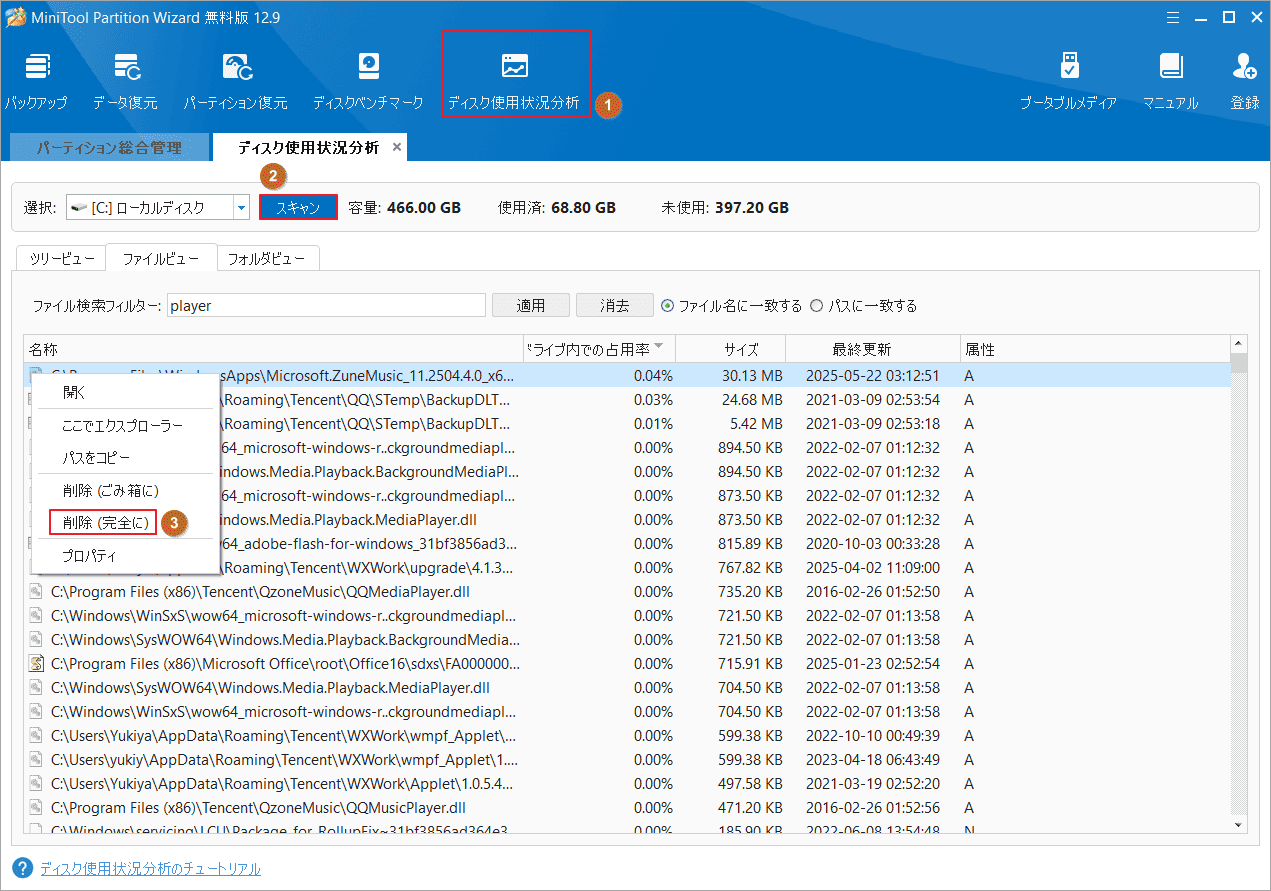Image resolution: width=1271 pixels, height=891 pixels.
Task: Sort by 最終更新 column header
Action: [873, 349]
